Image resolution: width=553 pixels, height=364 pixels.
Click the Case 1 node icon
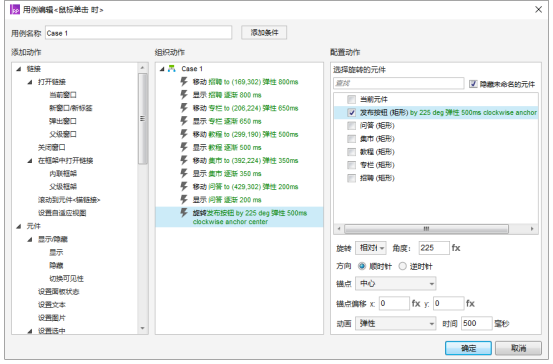point(172,68)
